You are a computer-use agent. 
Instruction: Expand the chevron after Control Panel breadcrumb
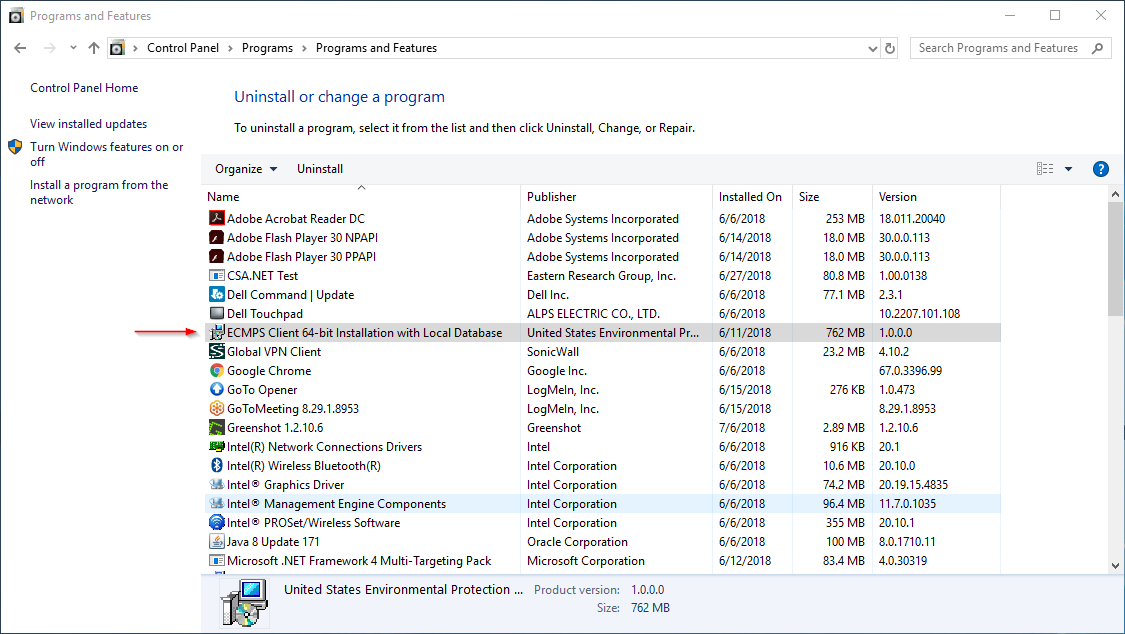tap(230, 48)
